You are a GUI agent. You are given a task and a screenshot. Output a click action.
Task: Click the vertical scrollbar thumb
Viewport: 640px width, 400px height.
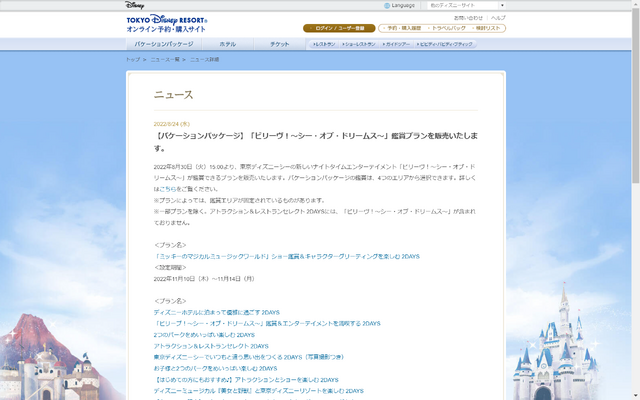pyautogui.click(x=636, y=96)
